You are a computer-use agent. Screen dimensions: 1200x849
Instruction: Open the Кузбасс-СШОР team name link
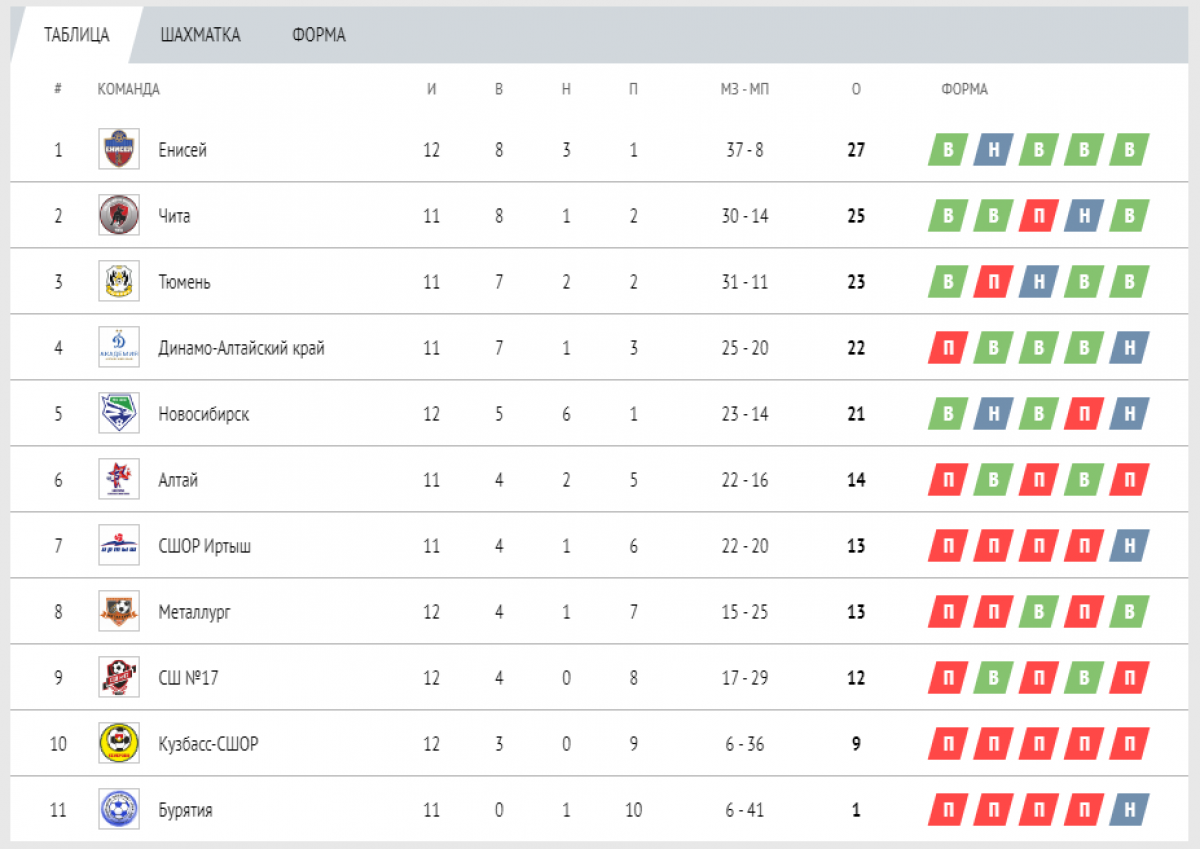coord(208,744)
